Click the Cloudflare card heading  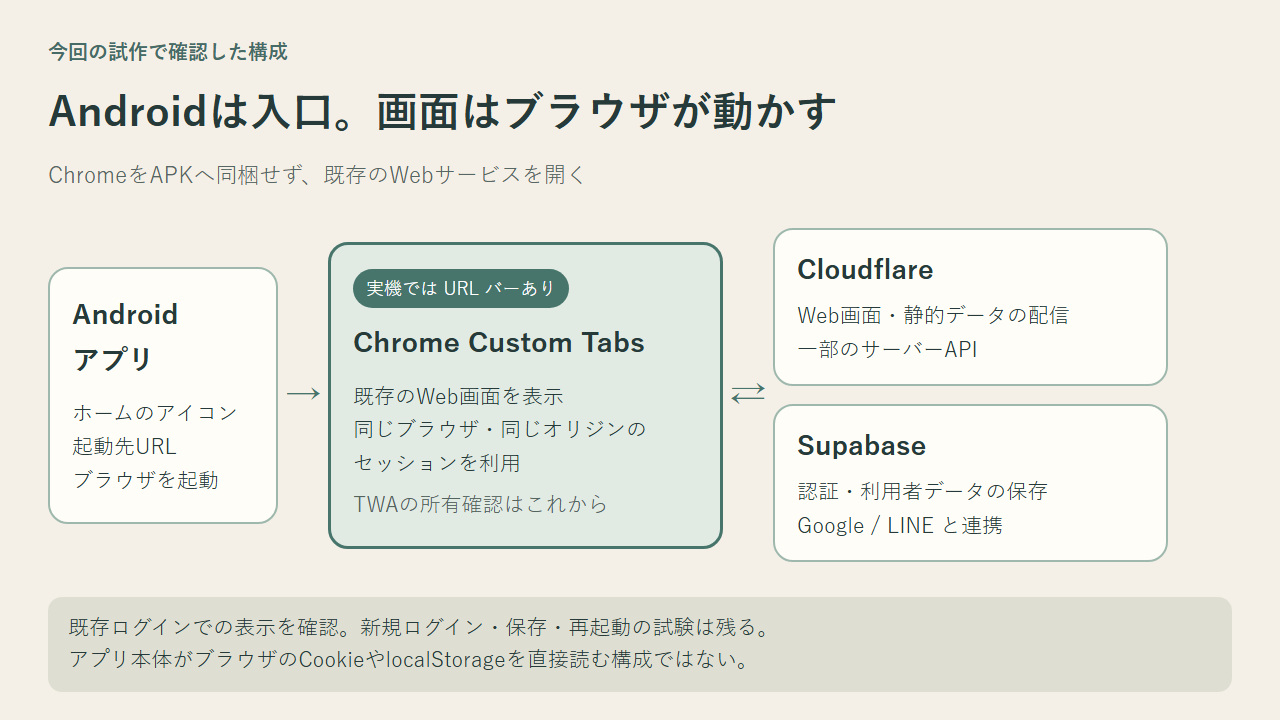click(x=865, y=270)
